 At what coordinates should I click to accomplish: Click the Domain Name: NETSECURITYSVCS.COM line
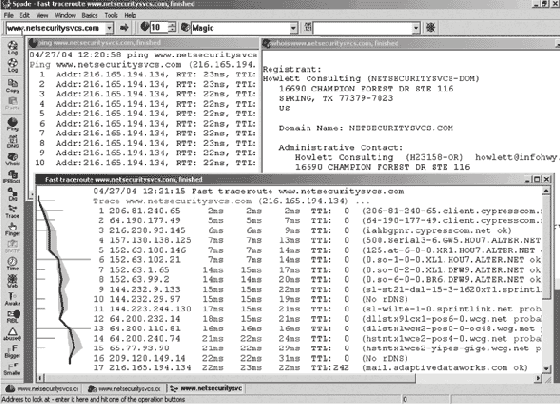pyautogui.click(x=366, y=128)
